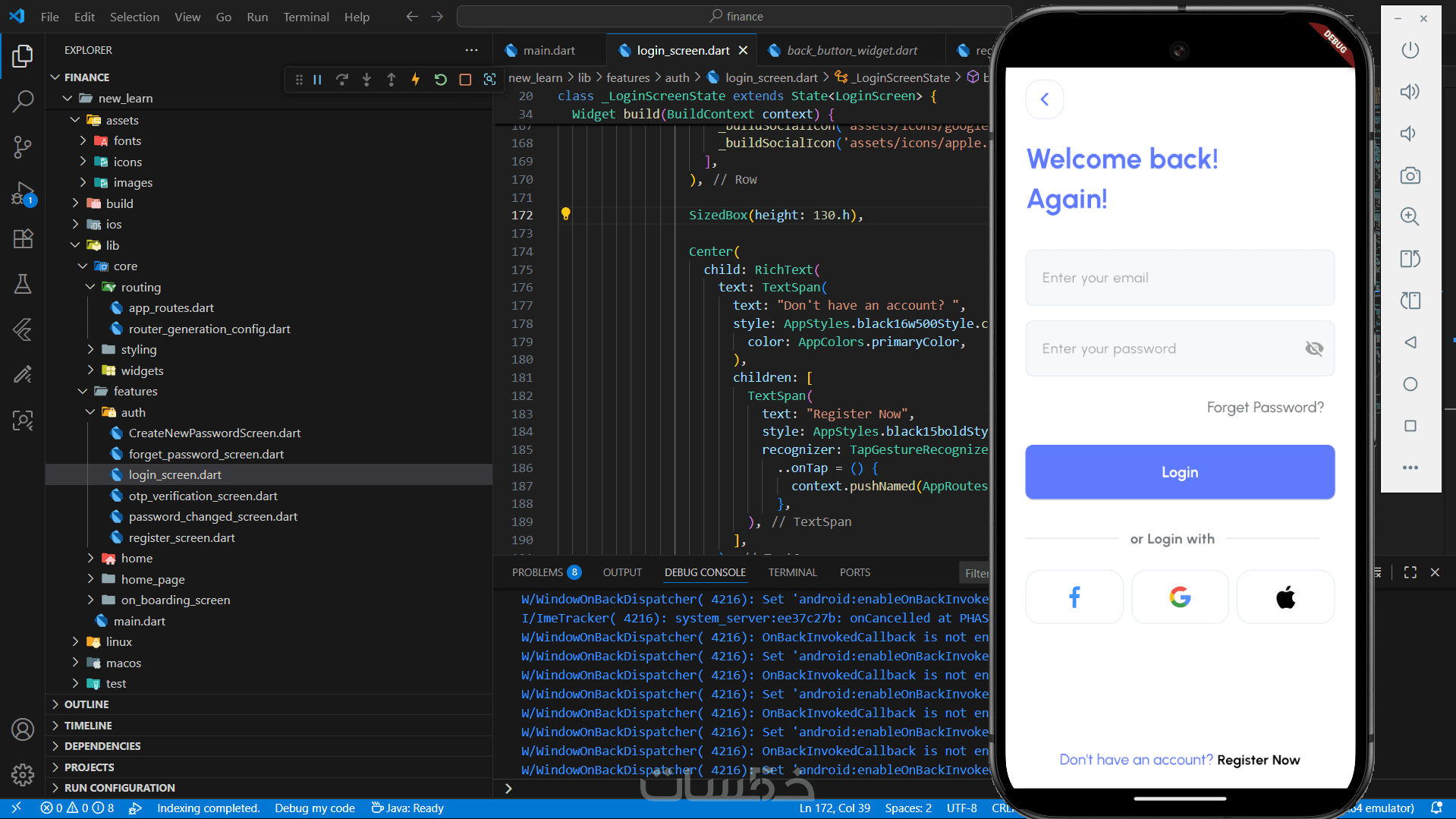
Task: Open the Manage gear menu
Action: [23, 774]
